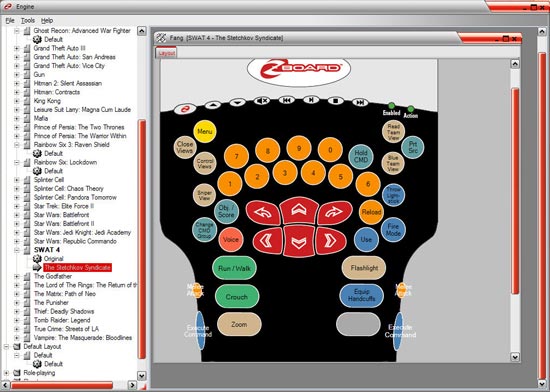Click the Obj. / Score key

[x=226, y=212]
